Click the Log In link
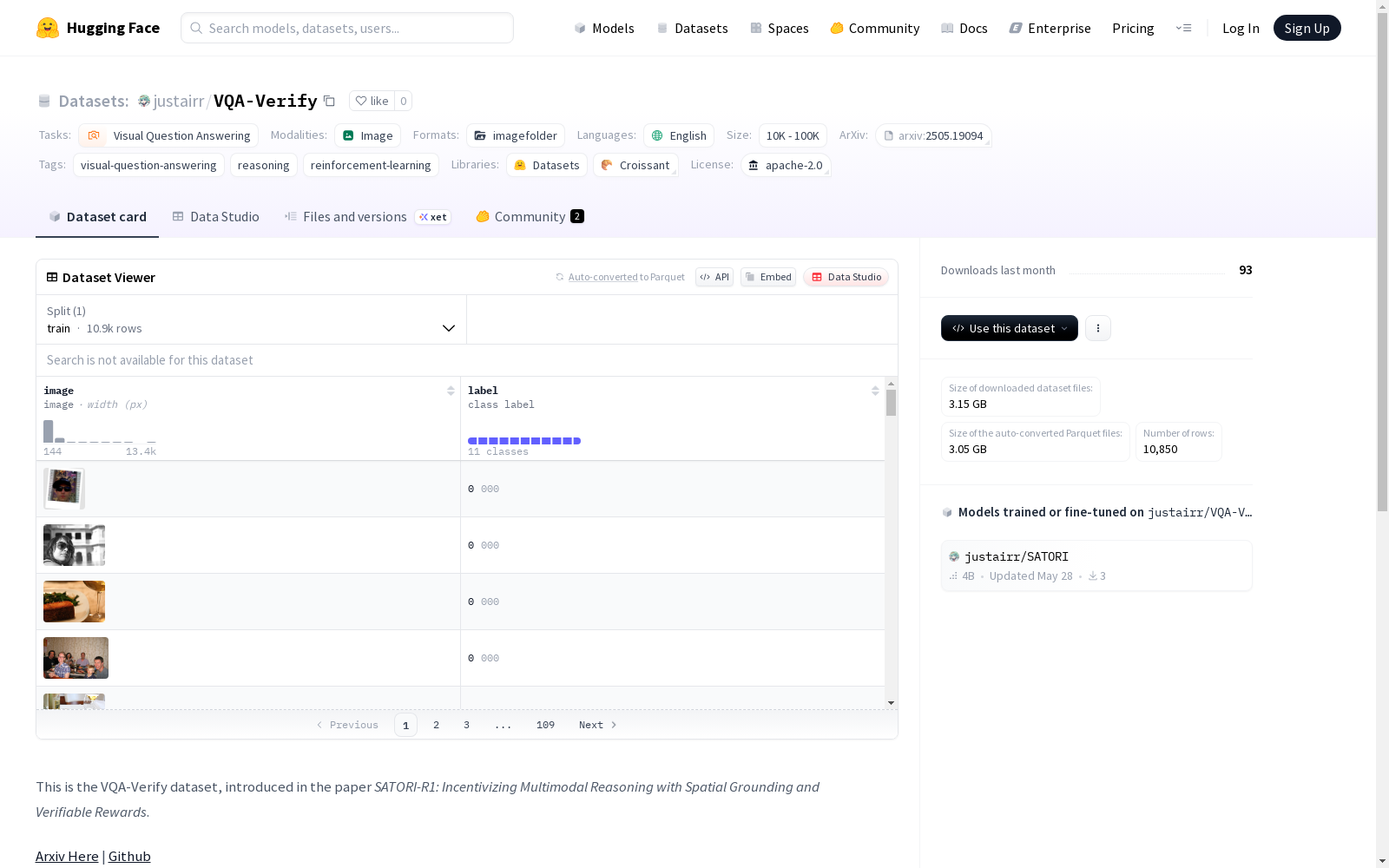The width and height of the screenshot is (1389, 868). tap(1241, 28)
